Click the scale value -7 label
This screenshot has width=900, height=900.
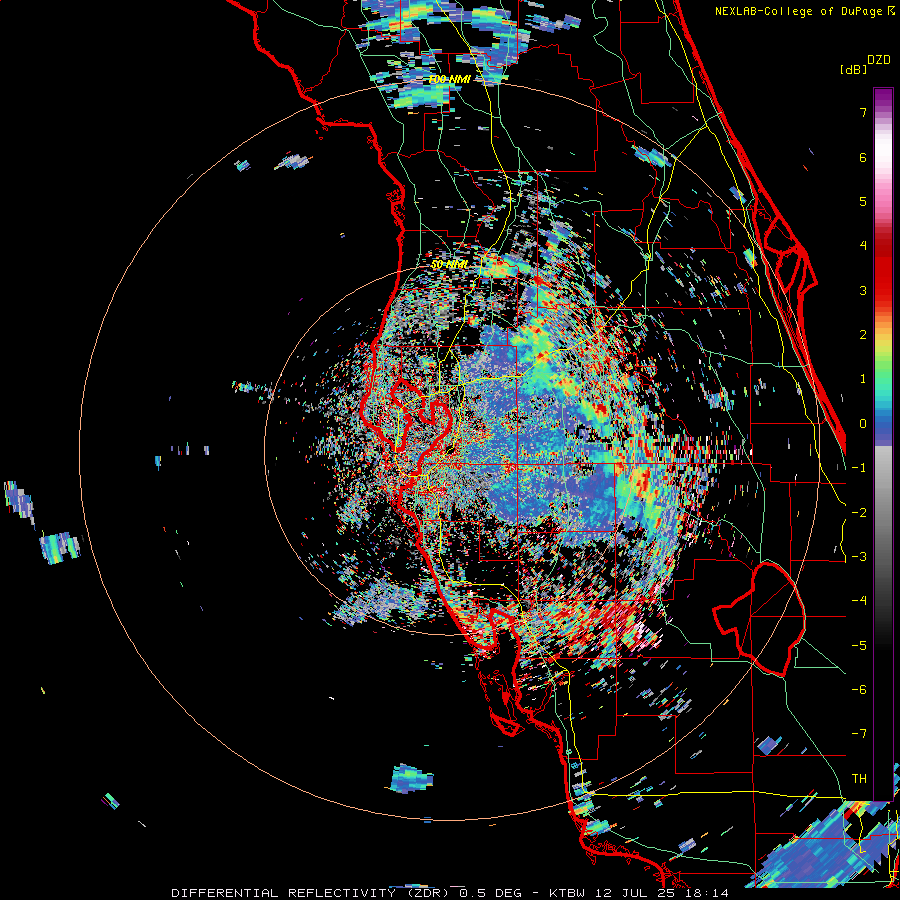click(x=859, y=734)
